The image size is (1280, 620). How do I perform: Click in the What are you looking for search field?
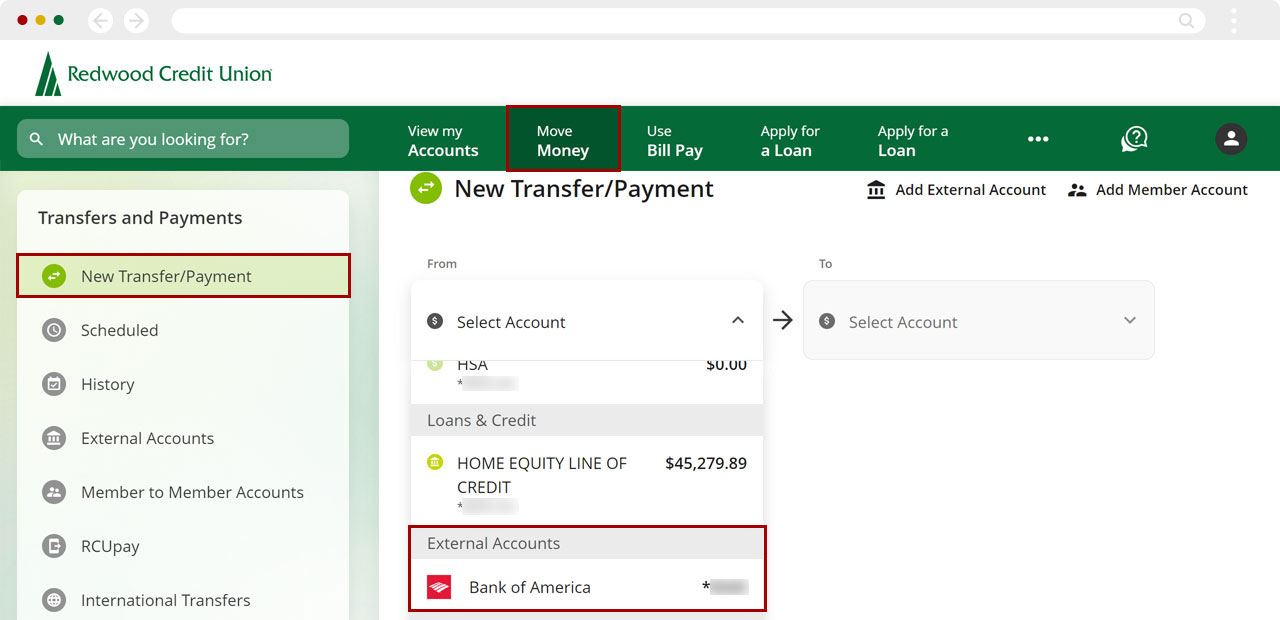[x=183, y=139]
